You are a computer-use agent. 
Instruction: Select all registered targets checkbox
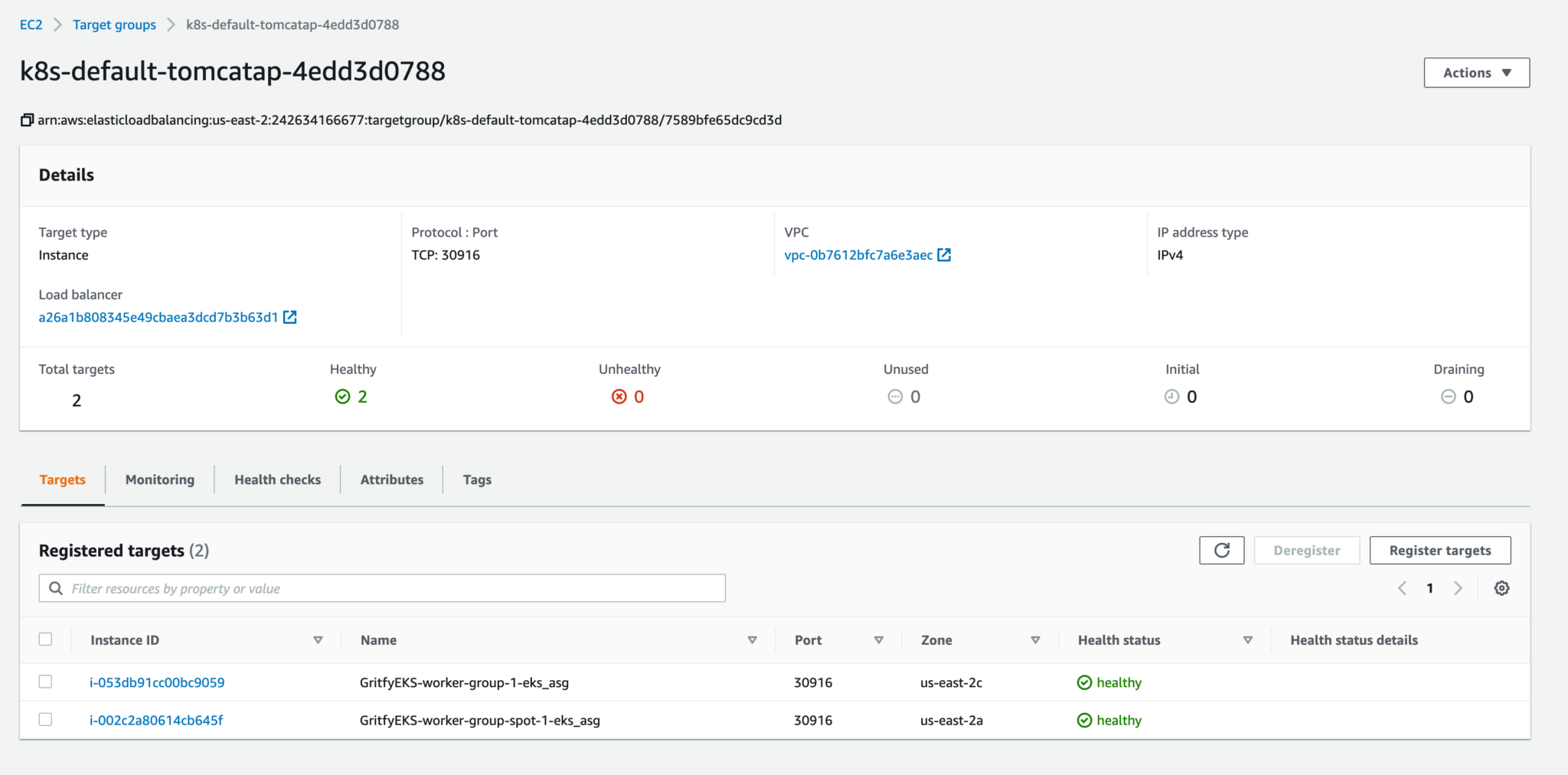click(46, 639)
